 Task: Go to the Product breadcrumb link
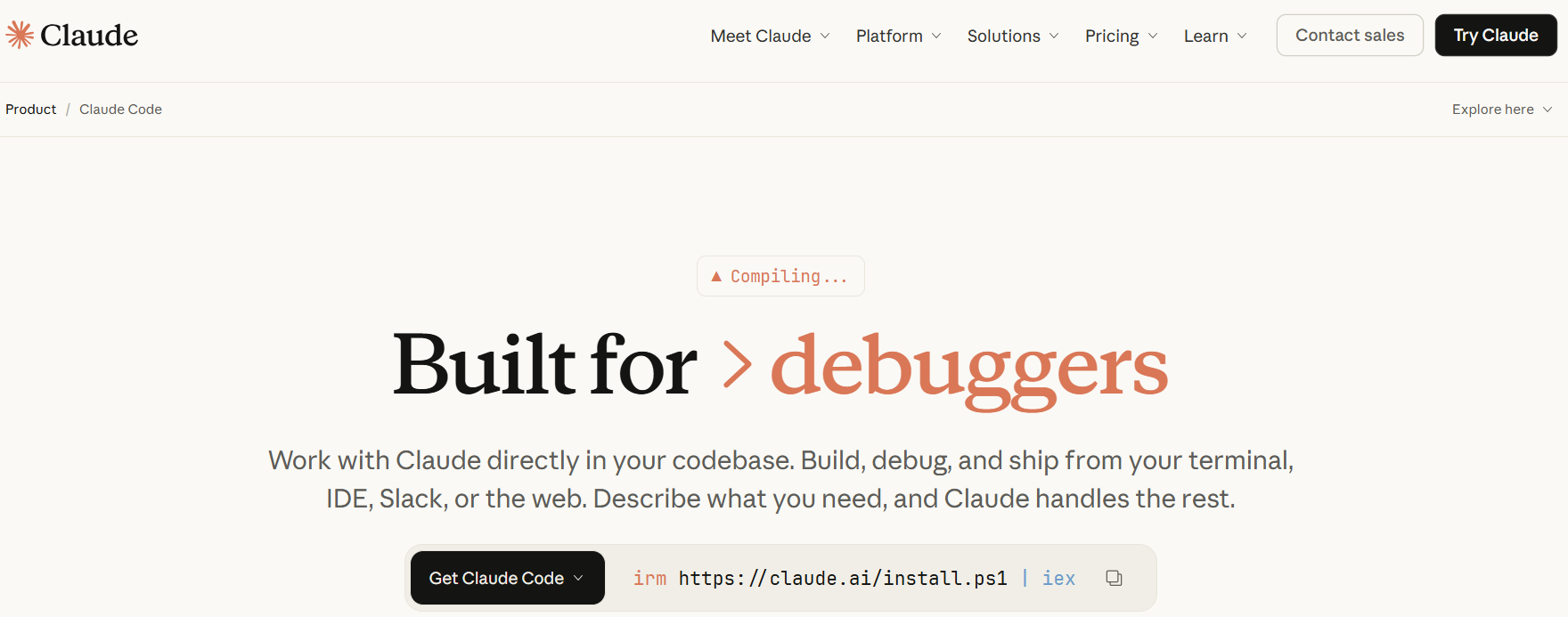point(31,110)
